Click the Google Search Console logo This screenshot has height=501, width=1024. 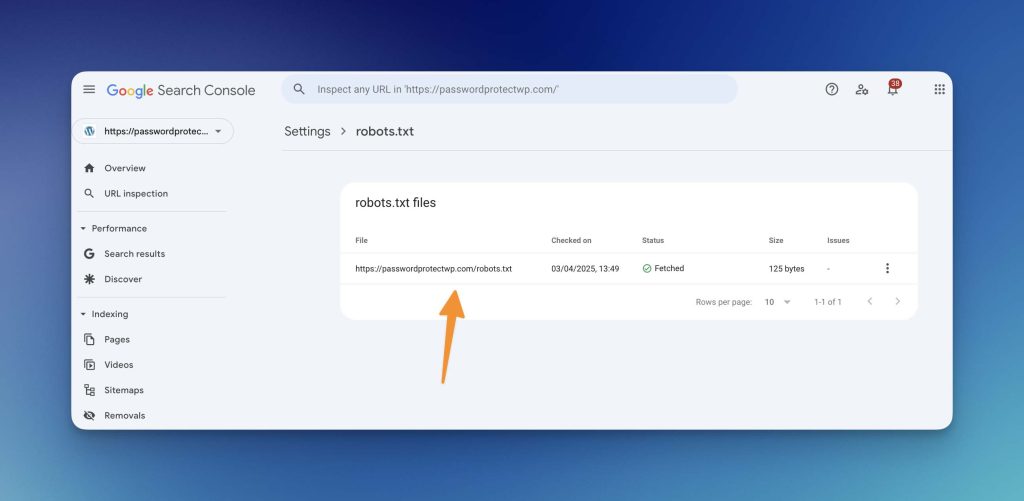point(181,90)
